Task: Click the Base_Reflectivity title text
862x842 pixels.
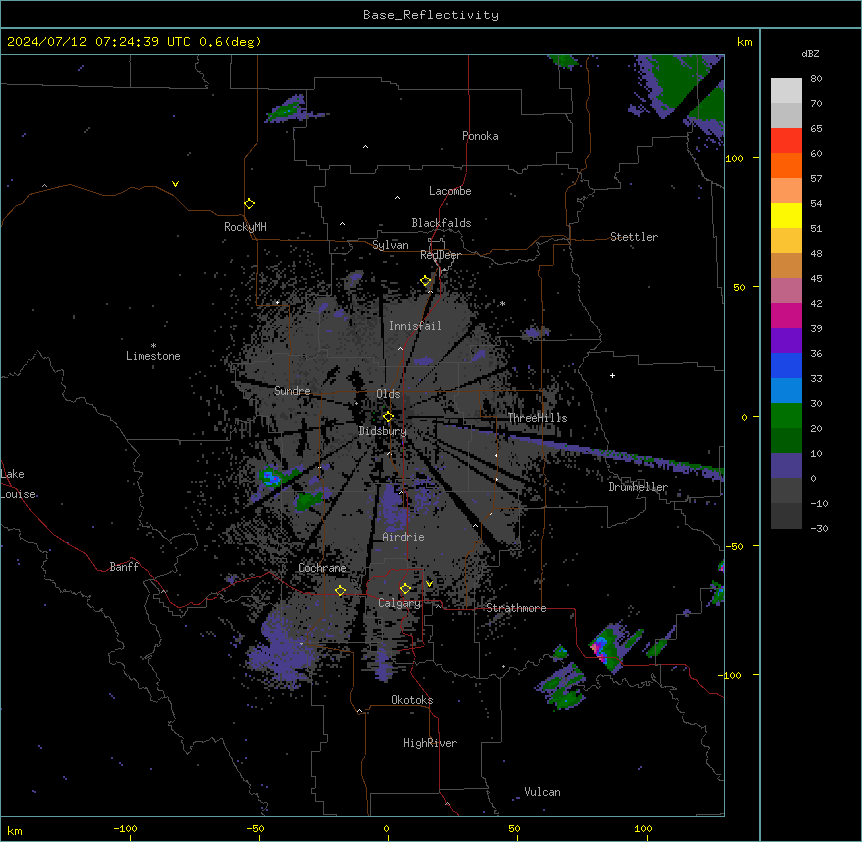Action: tap(431, 15)
